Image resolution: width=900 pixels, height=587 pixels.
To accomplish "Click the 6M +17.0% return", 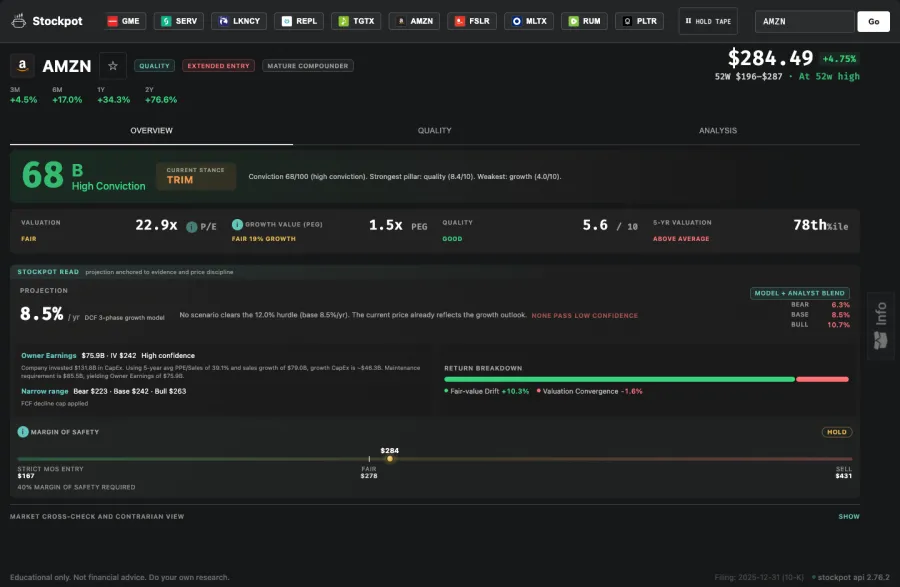I will pos(67,95).
